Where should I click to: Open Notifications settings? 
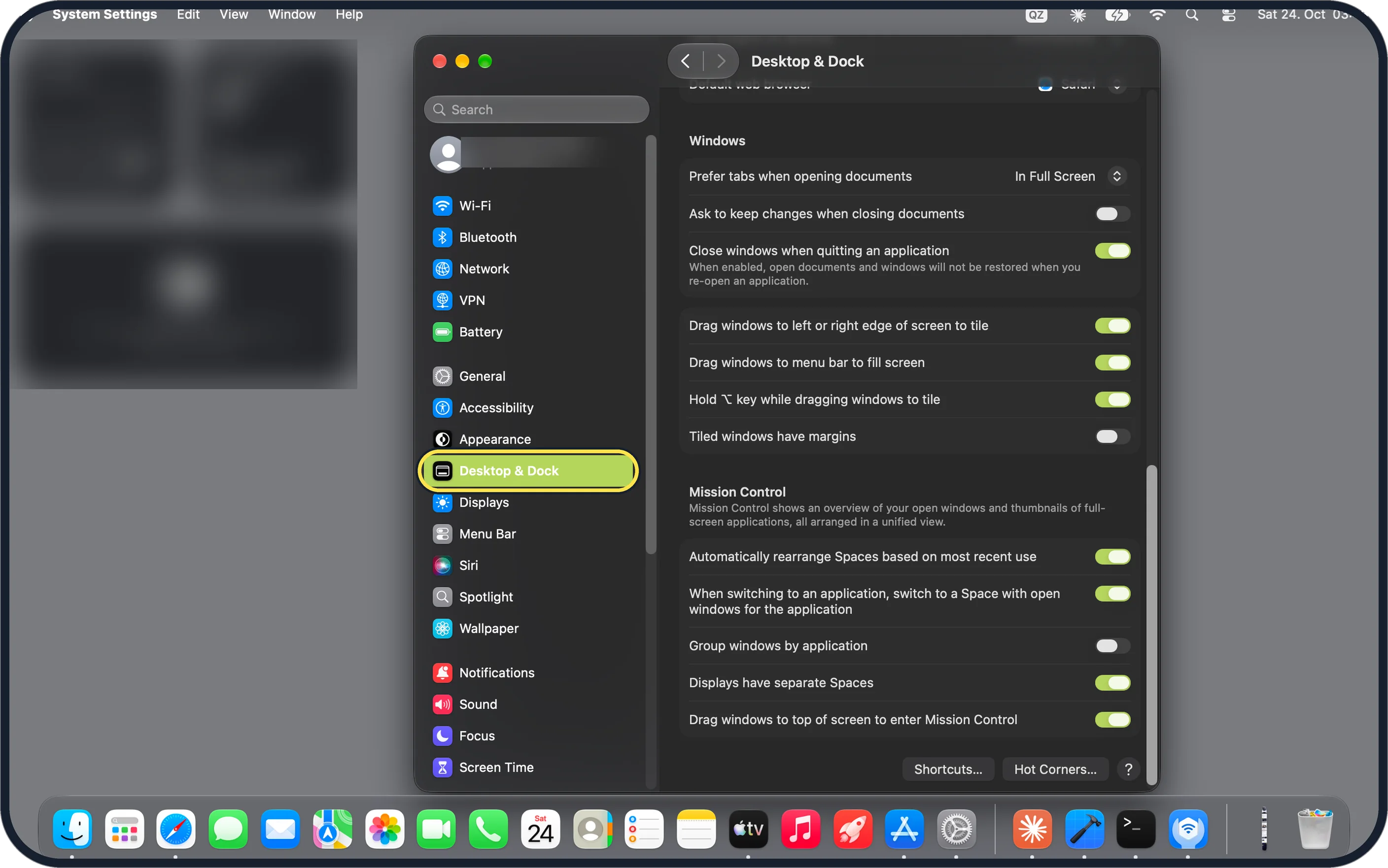(x=528, y=673)
